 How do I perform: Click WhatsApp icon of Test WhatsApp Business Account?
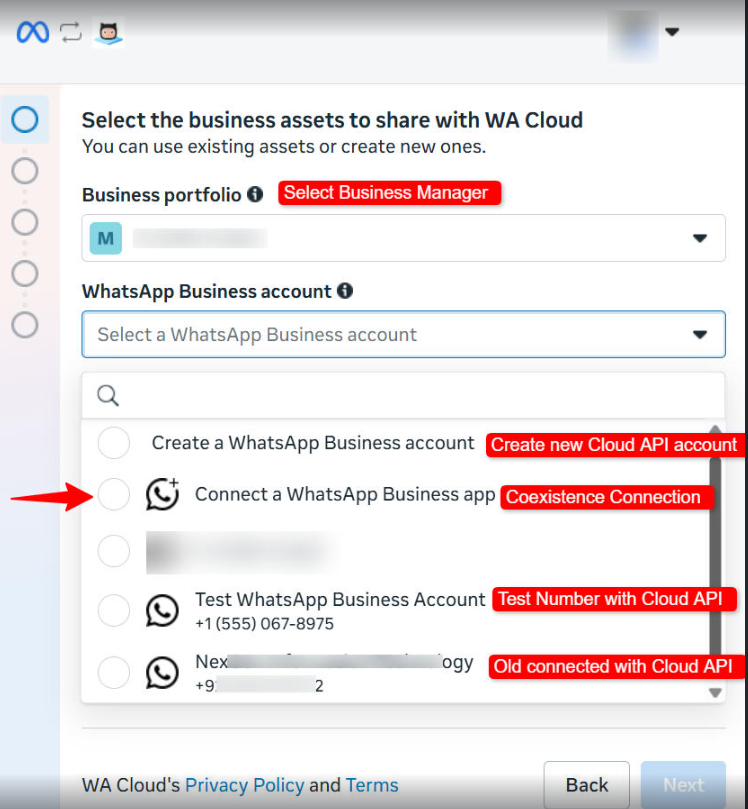162,610
